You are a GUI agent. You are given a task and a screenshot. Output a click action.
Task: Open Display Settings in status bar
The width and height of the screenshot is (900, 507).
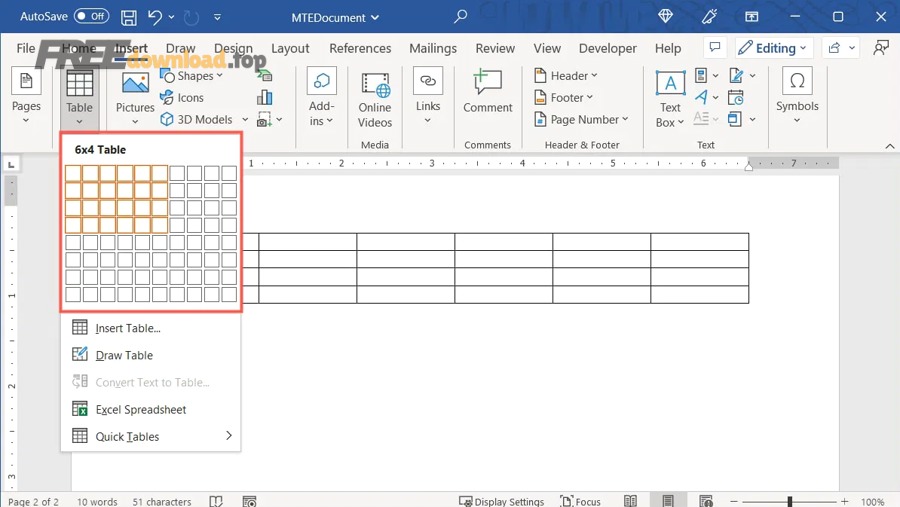[501, 501]
